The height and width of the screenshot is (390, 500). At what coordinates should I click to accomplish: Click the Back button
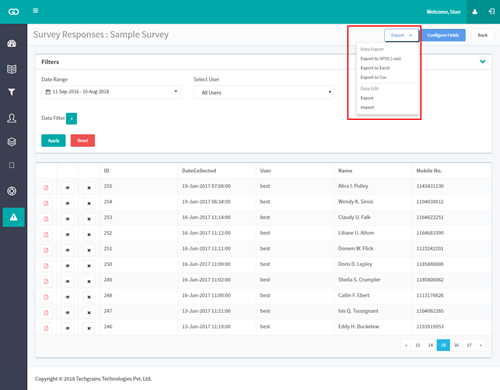[x=482, y=35]
